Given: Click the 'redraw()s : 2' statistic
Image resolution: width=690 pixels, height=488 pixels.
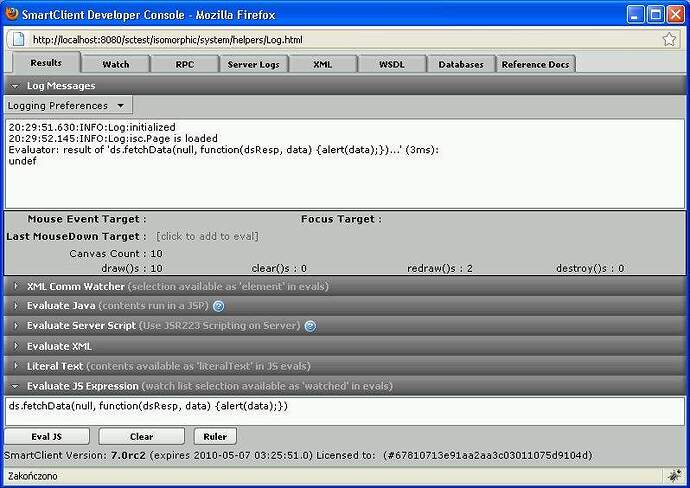Looking at the screenshot, I should 440,268.
